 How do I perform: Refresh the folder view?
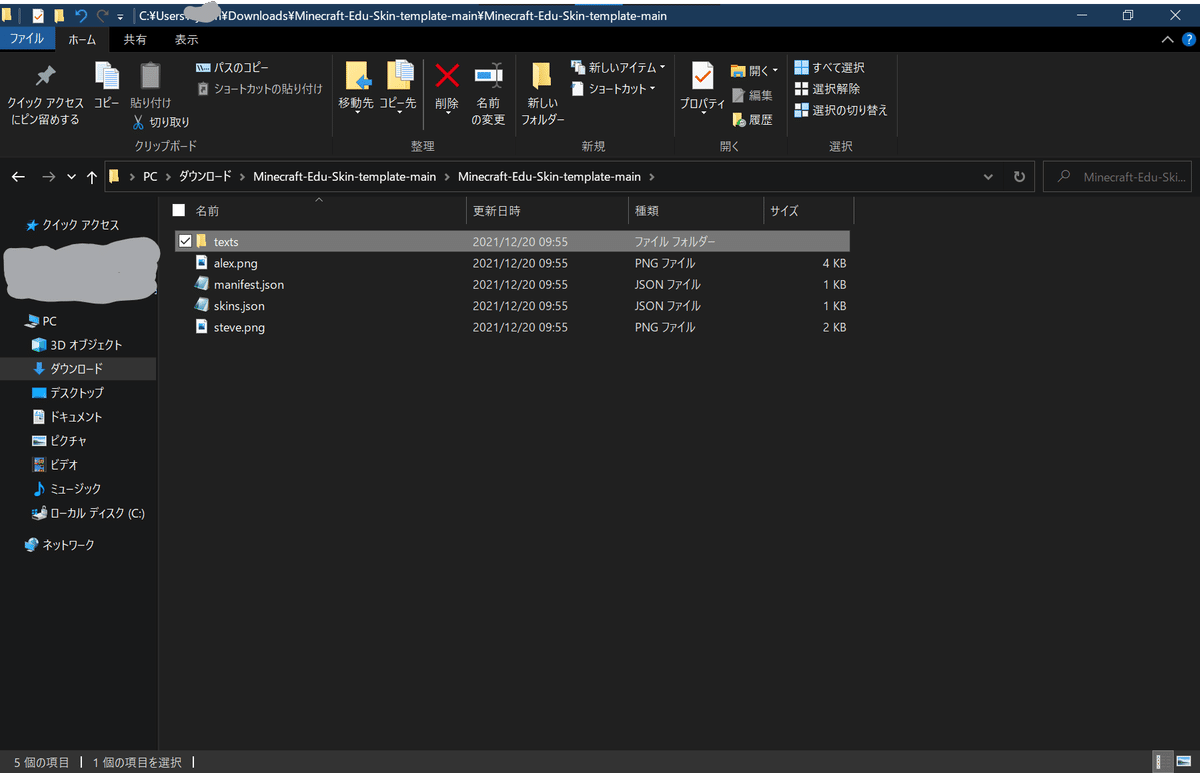click(x=1019, y=177)
